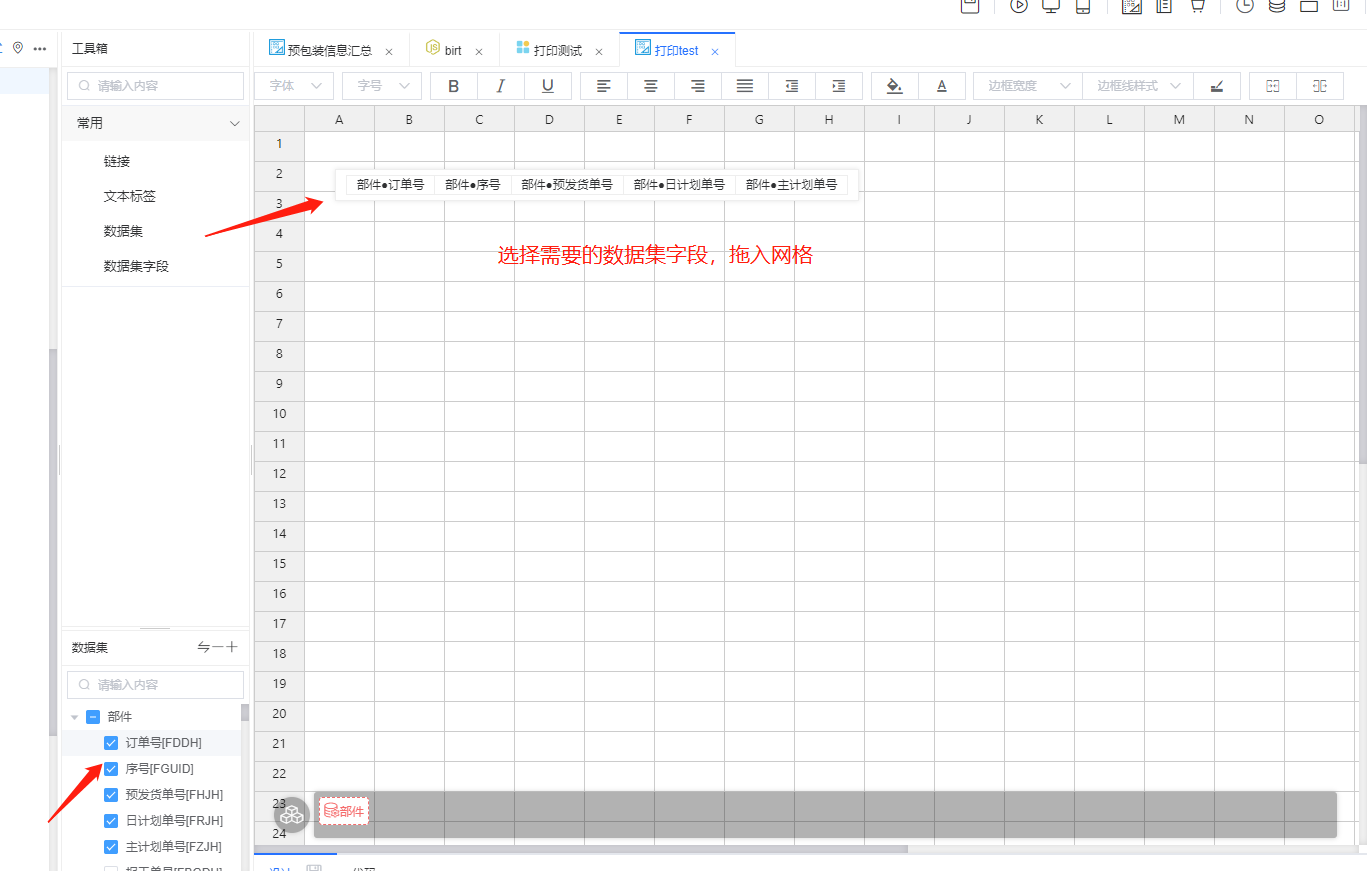Open the 字体 font dropdown
Screen dimensions: 1367x871
pos(294,86)
